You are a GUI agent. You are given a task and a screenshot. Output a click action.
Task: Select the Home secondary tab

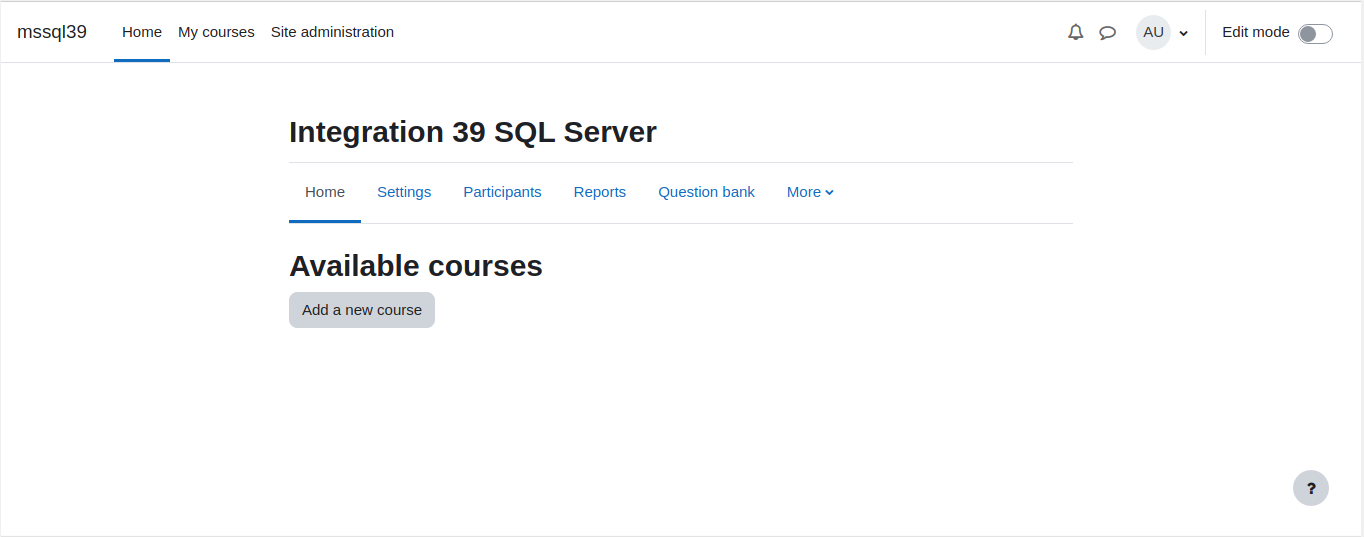[325, 192]
